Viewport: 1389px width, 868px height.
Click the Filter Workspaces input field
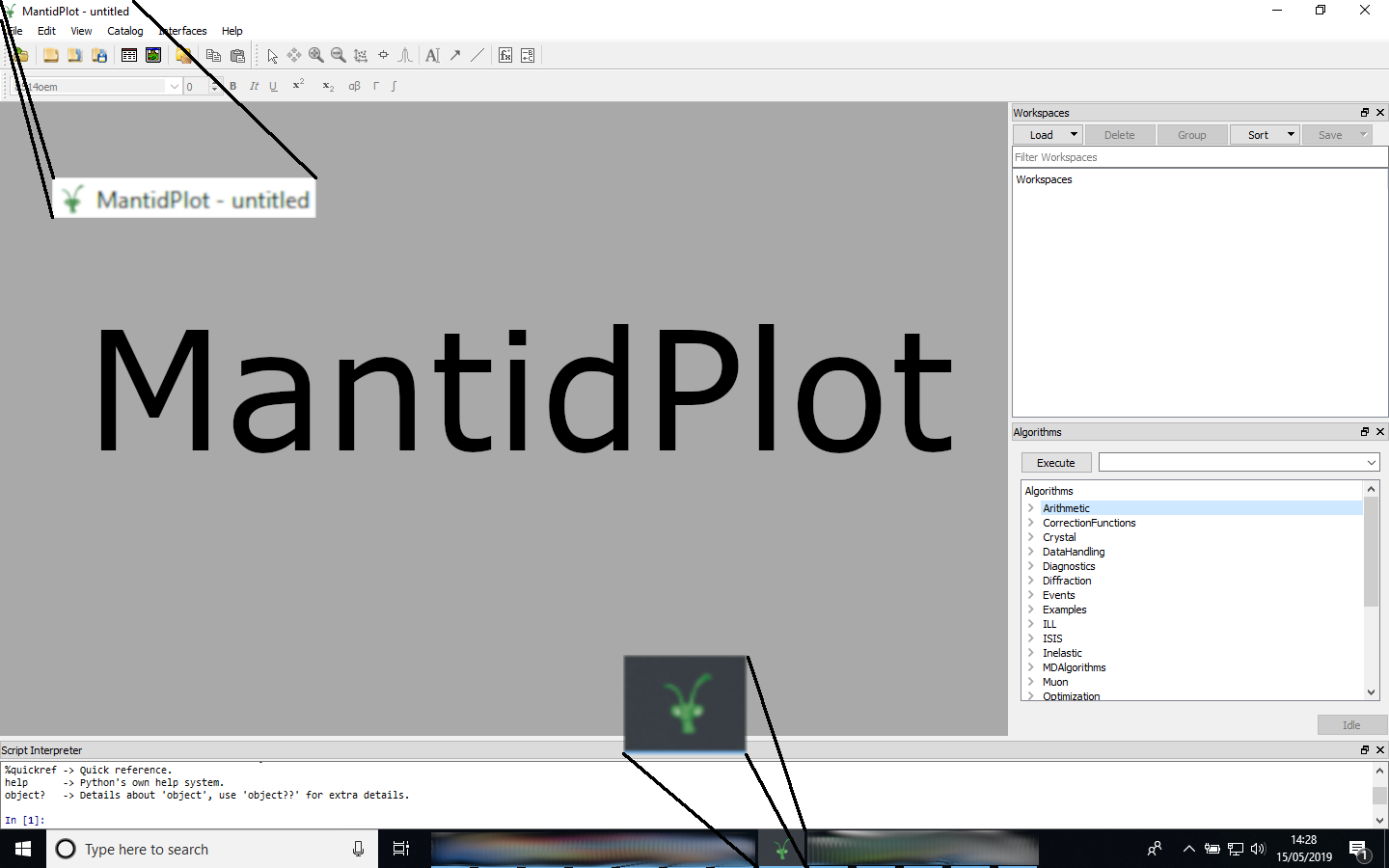coord(1199,157)
